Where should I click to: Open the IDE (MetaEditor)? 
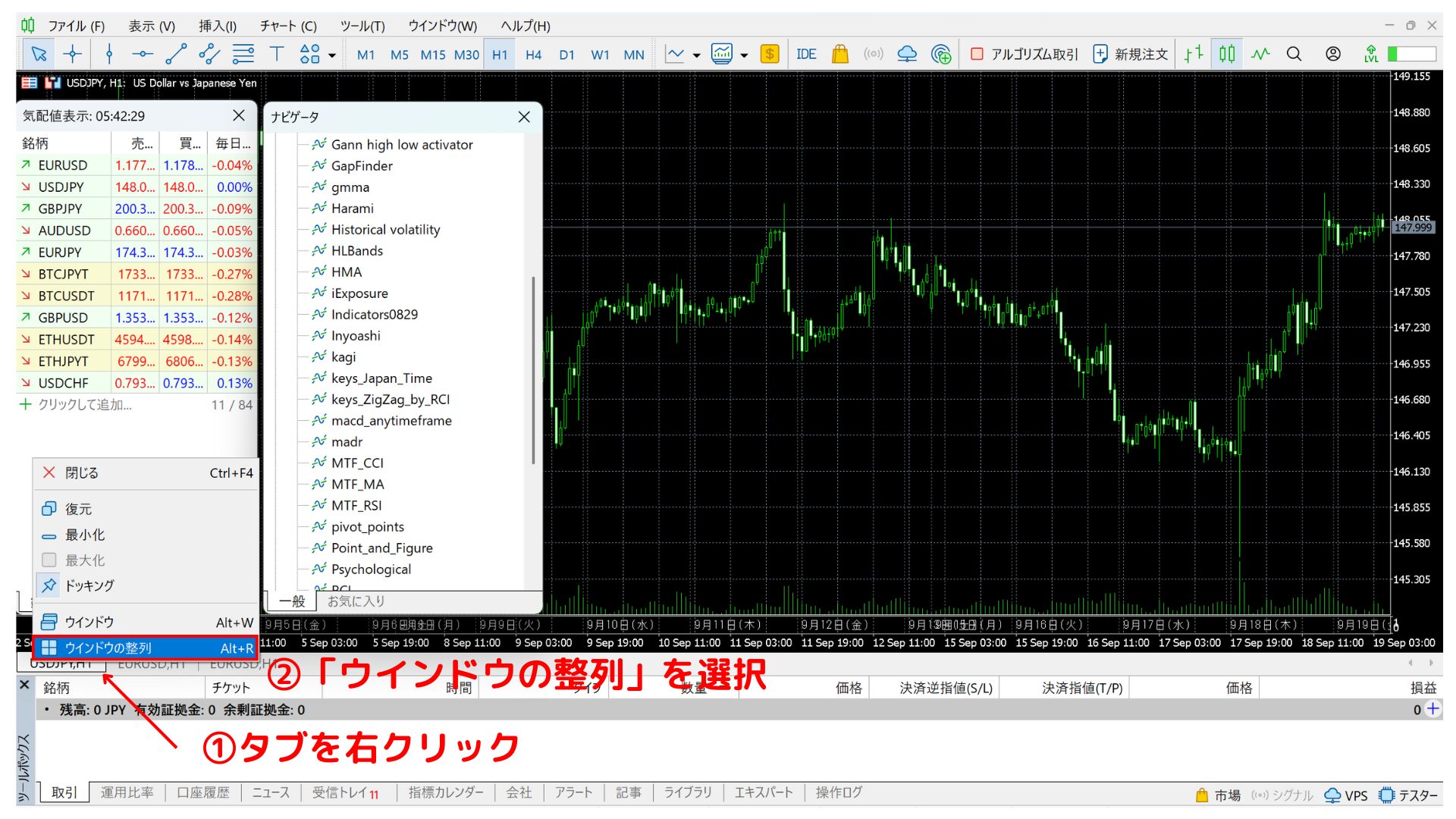click(x=805, y=54)
